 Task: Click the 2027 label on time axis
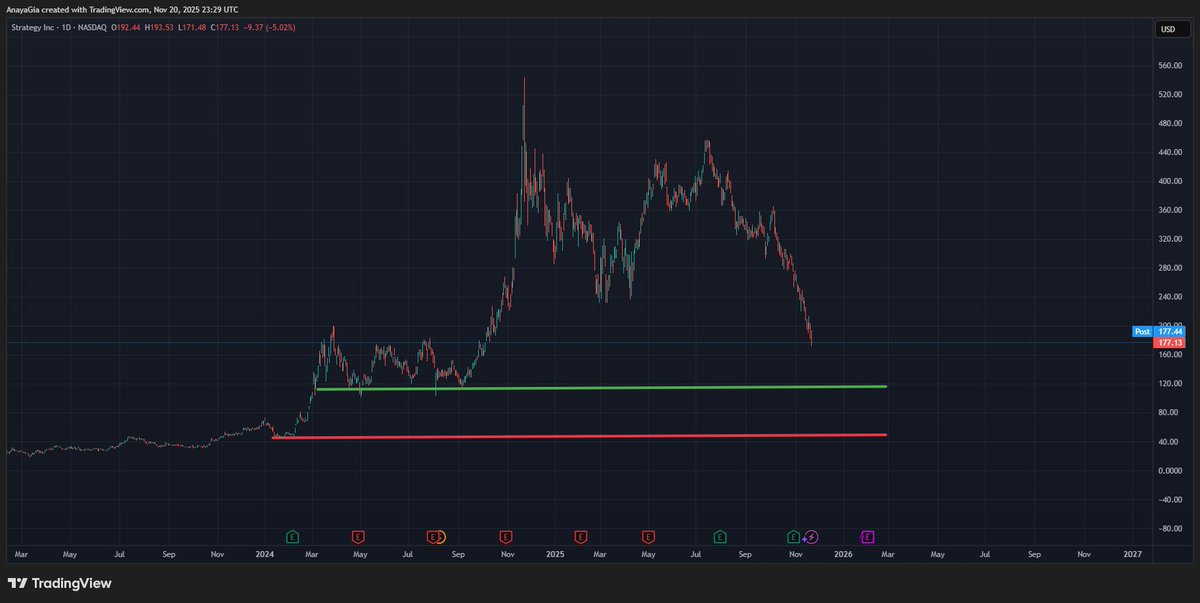click(1133, 553)
